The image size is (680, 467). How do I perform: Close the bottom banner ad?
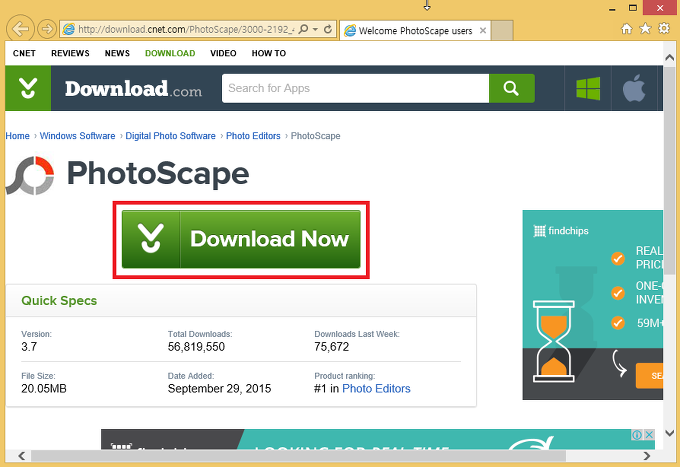649,434
